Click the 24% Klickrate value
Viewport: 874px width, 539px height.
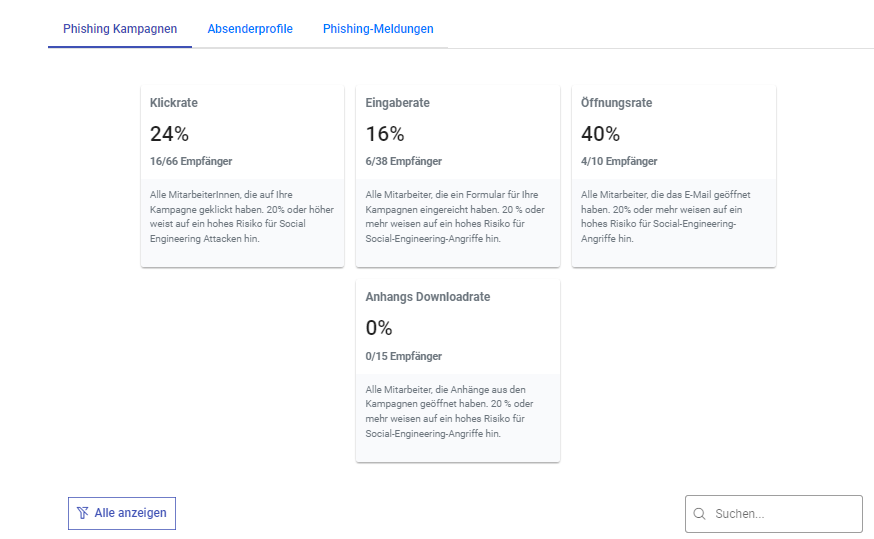point(169,134)
